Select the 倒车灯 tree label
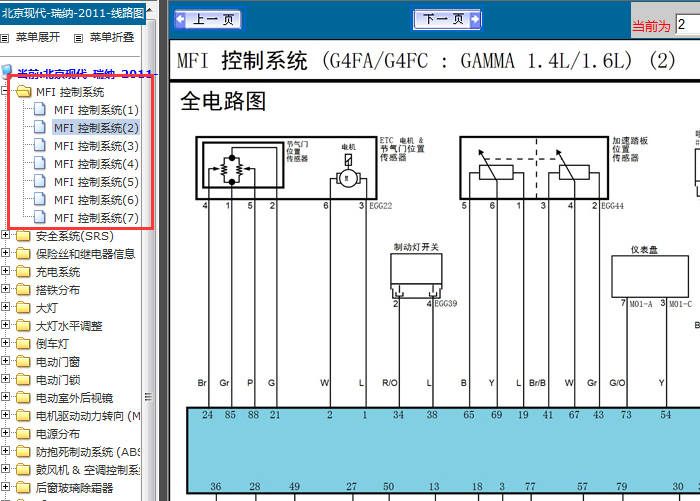This screenshot has width=700, height=501. 52,344
